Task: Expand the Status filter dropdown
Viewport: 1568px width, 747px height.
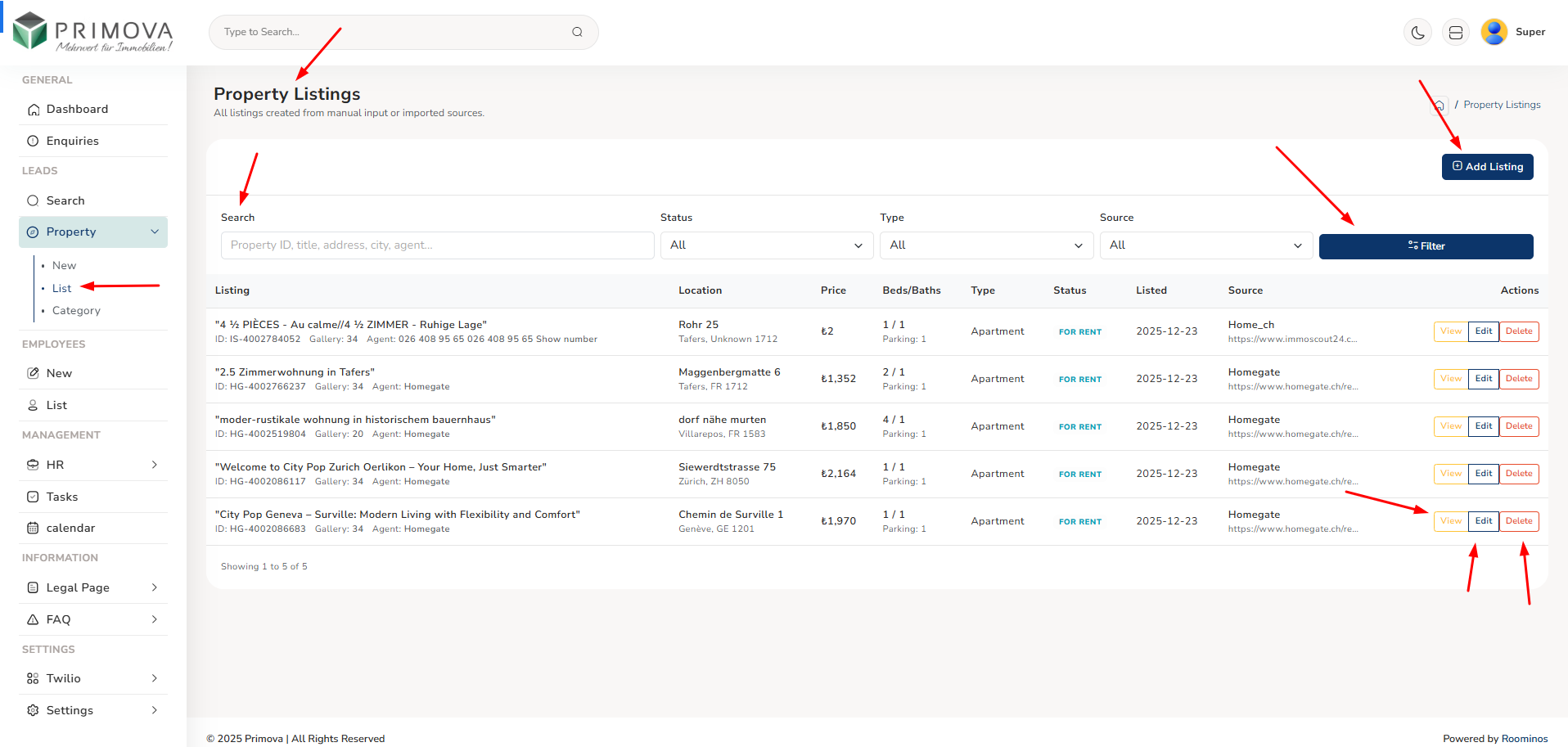Action: (766, 245)
